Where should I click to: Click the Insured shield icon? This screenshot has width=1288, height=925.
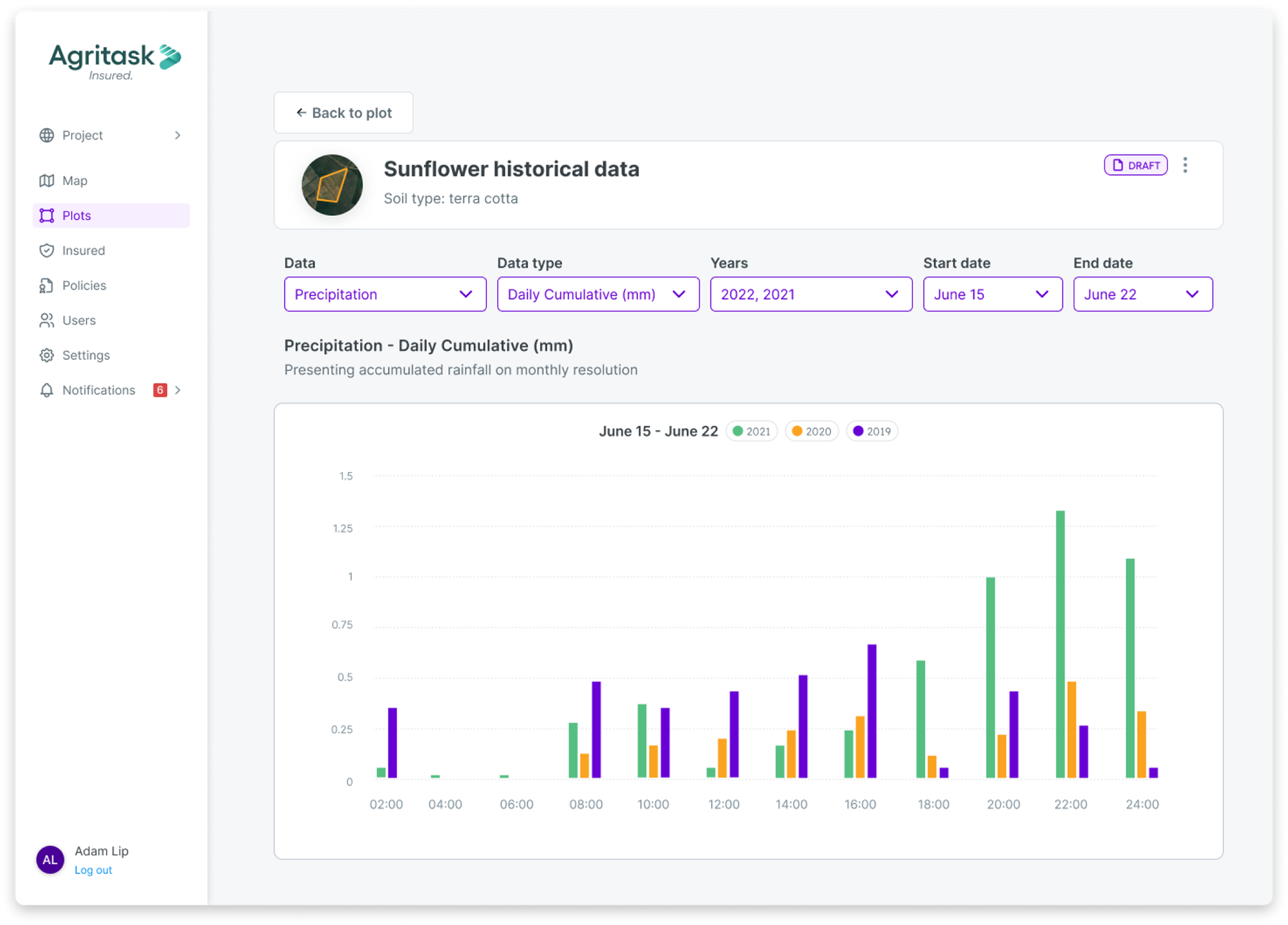[x=46, y=250]
